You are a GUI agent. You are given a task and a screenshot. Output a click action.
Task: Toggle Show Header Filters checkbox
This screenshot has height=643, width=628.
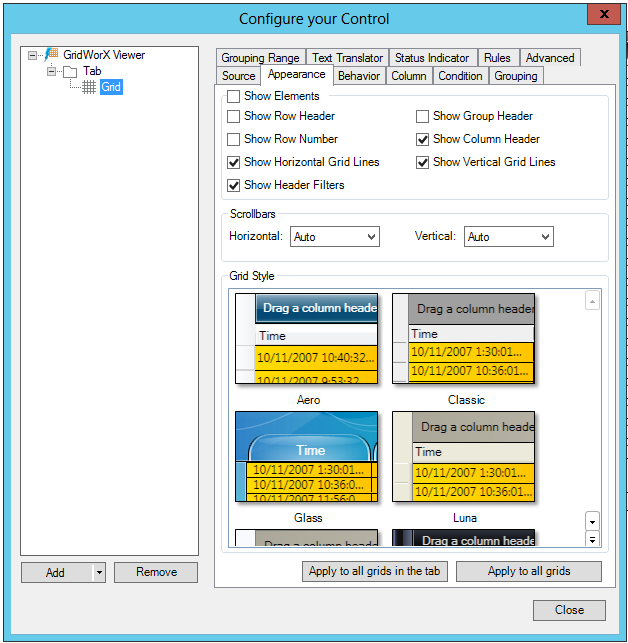click(234, 185)
